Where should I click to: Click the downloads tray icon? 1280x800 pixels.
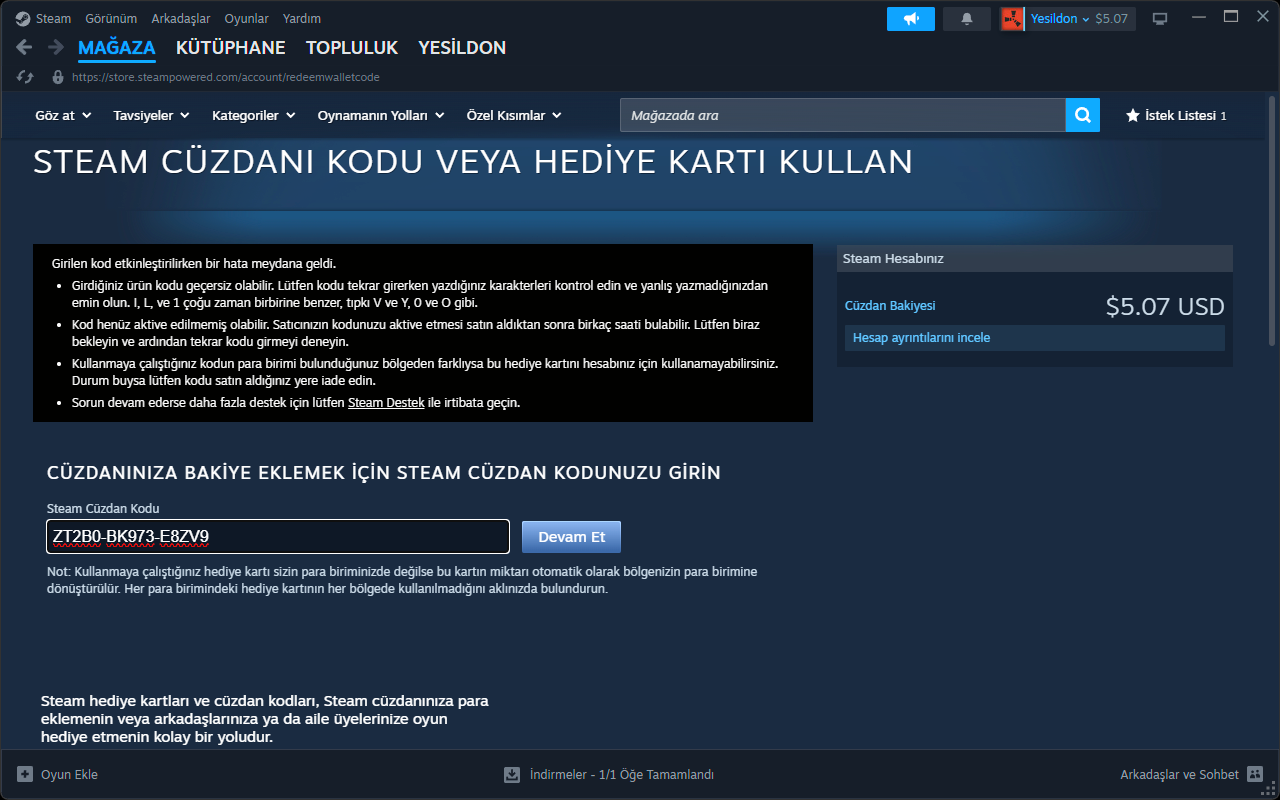tap(512, 774)
